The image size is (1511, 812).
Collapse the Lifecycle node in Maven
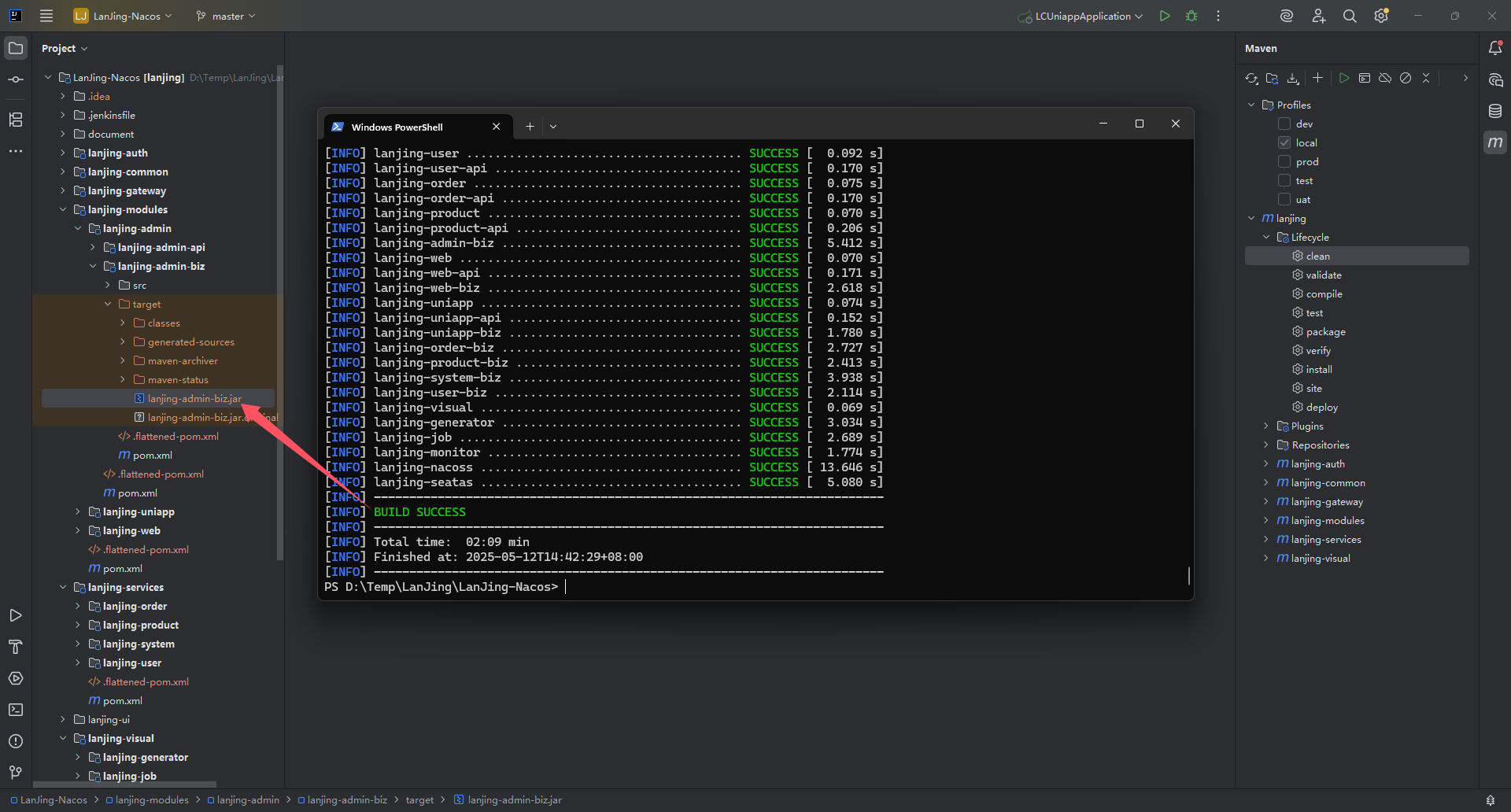pos(1266,237)
